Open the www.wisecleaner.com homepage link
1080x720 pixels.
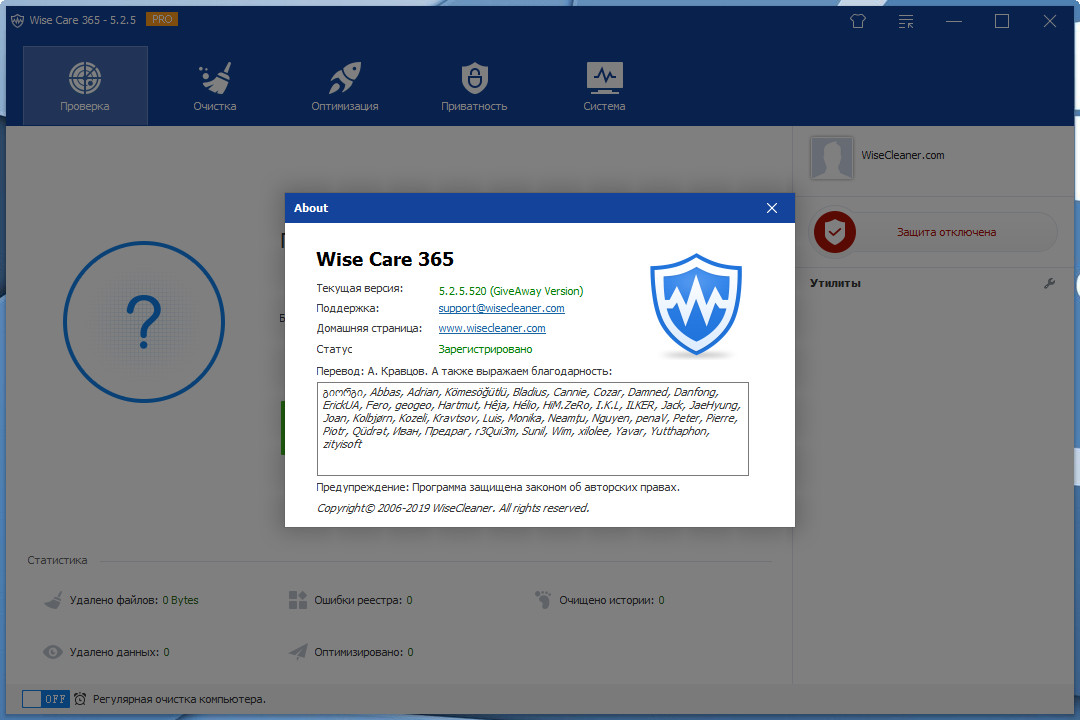click(492, 328)
